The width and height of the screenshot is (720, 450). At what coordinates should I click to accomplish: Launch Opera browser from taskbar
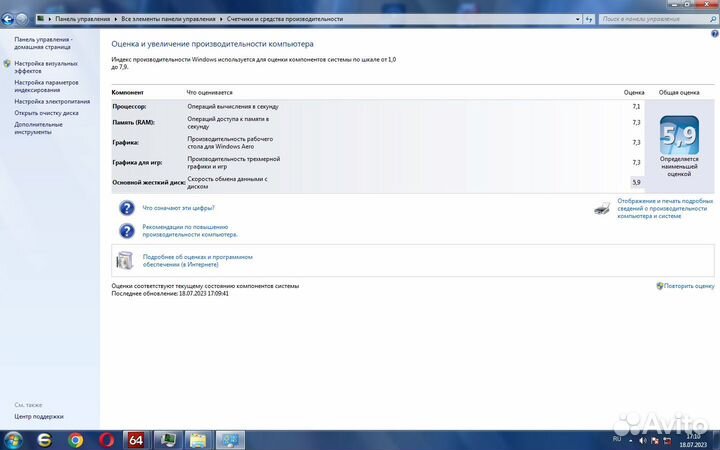tap(107, 440)
